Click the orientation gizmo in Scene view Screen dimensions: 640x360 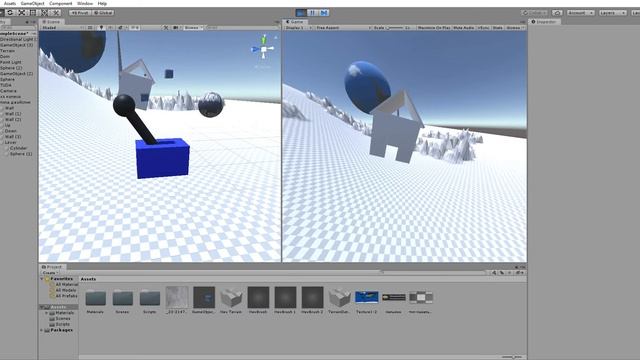264,49
